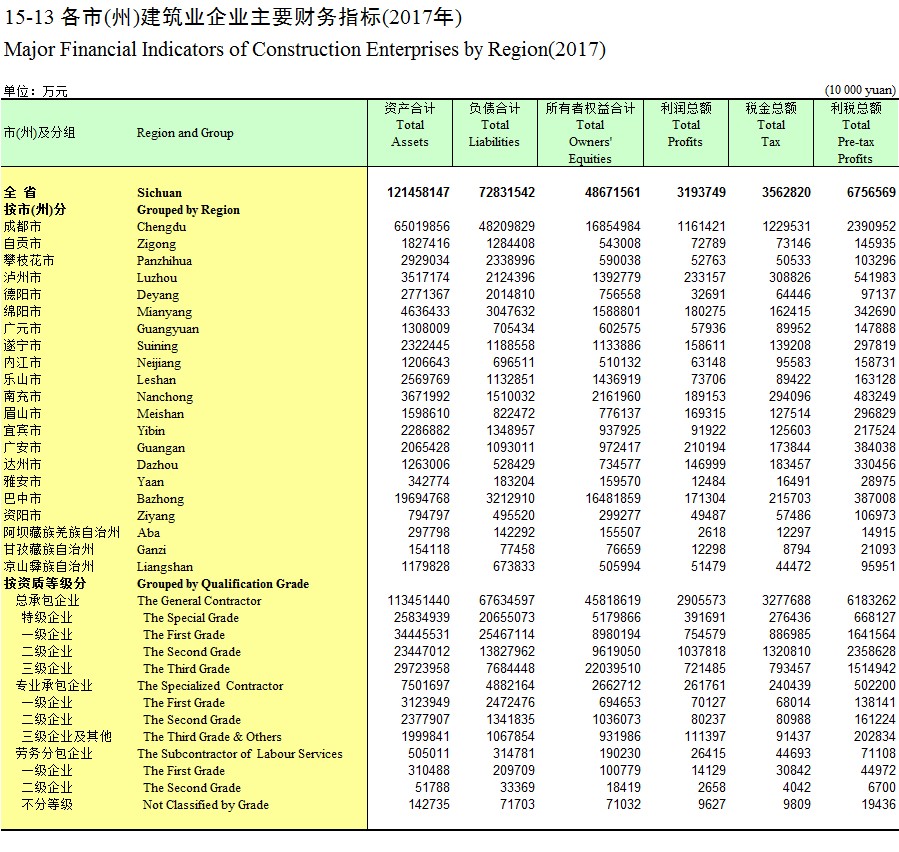The image size is (899, 852).
Task: Select the 'Yibin' row label
Action: (151, 431)
